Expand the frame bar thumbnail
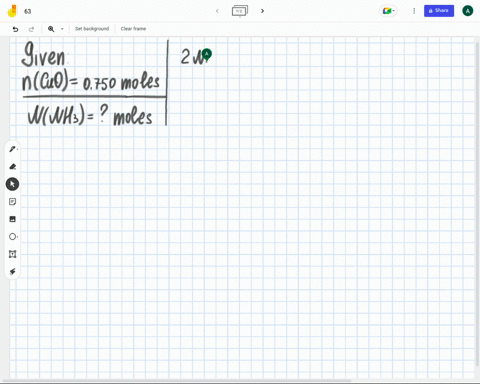This screenshot has width=480, height=384. pos(240,11)
